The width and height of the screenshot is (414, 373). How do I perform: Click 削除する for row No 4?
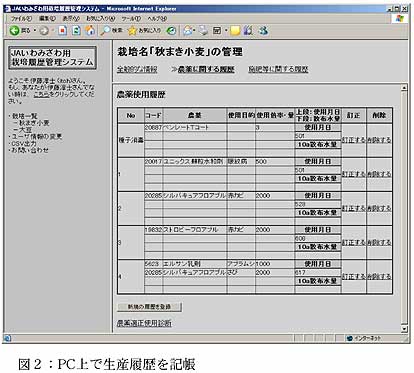(x=379, y=277)
